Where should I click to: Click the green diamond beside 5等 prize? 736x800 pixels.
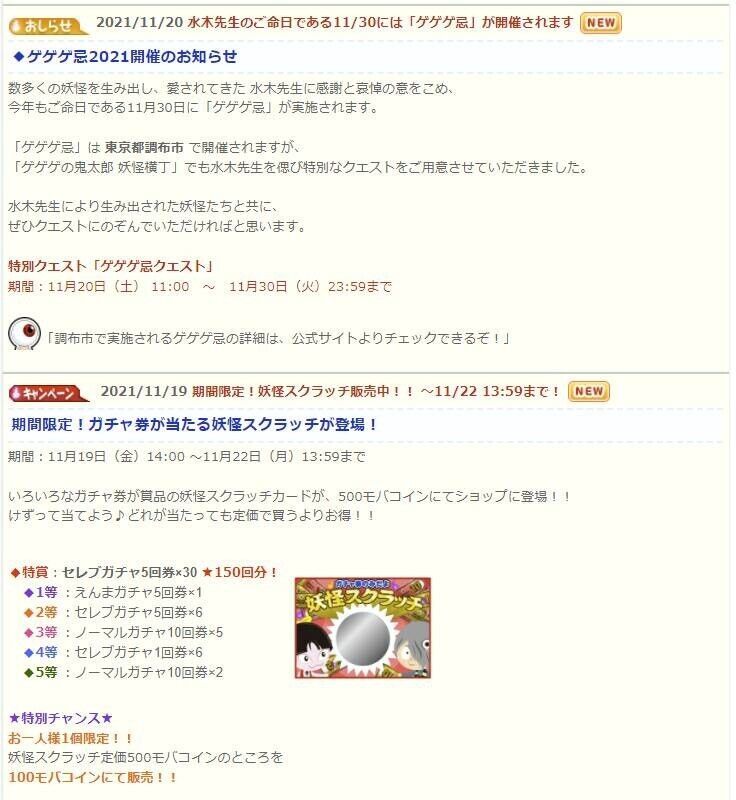click(29, 672)
